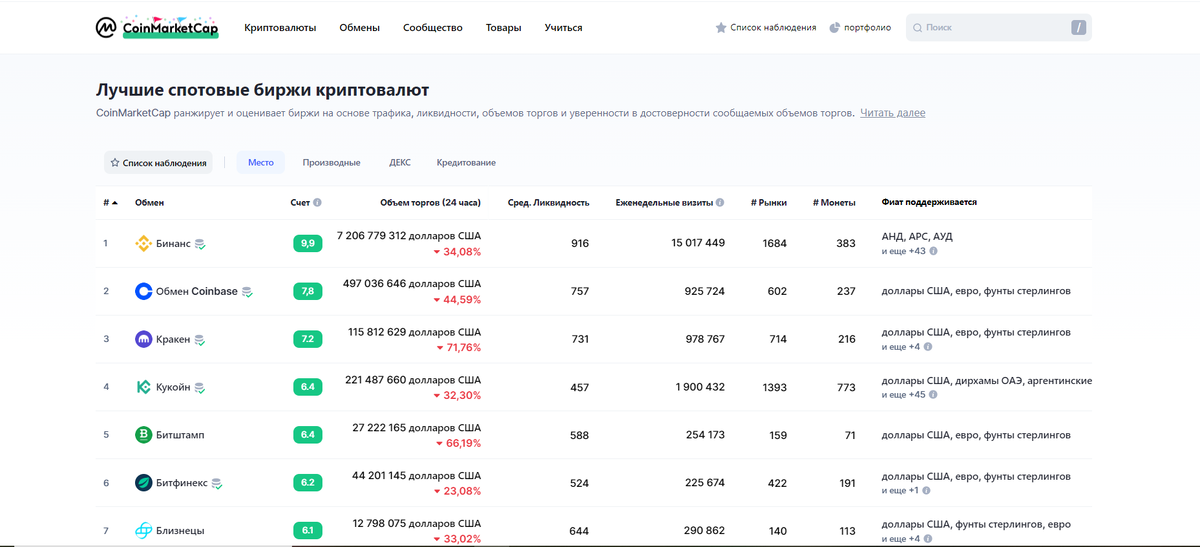Open the Битфинекс exchange name link
Image resolution: width=1200 pixels, height=547 pixels.
click(x=182, y=483)
